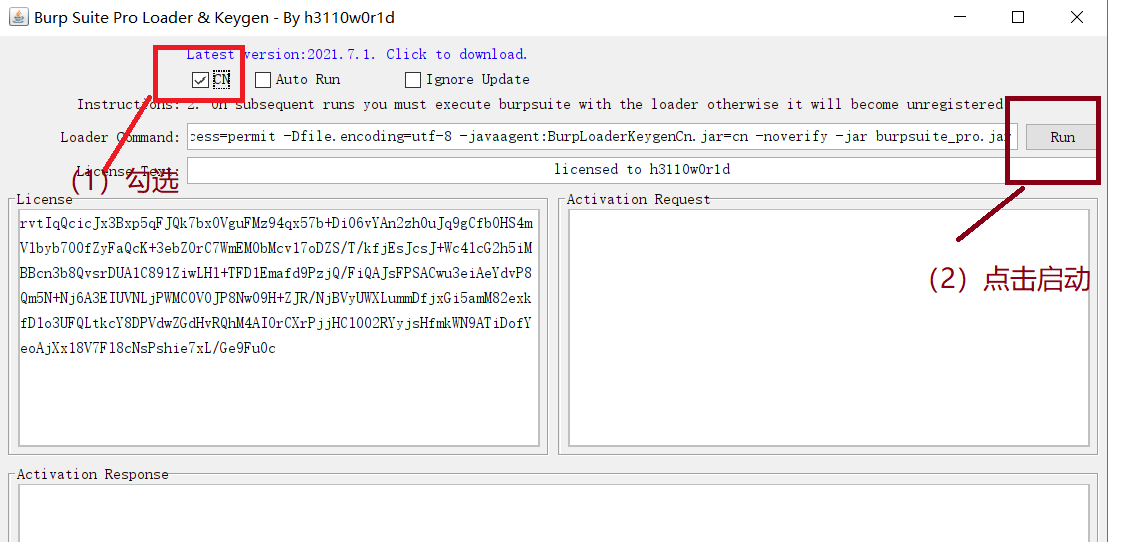This screenshot has height=542, width=1127.
Task: Check the Ignore Update option
Action: tap(413, 80)
